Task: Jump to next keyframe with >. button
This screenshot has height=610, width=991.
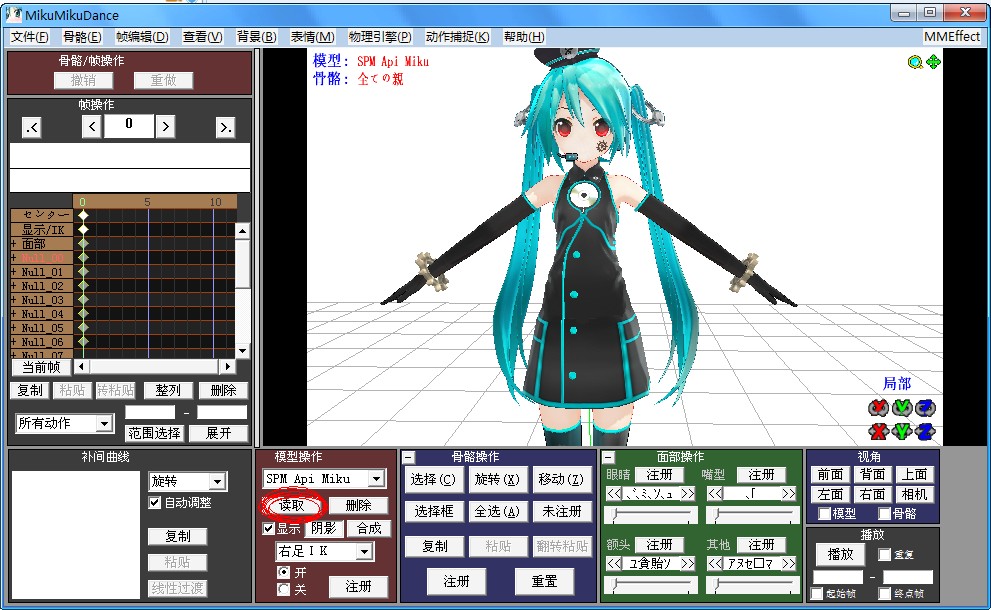Action: pyautogui.click(x=225, y=128)
